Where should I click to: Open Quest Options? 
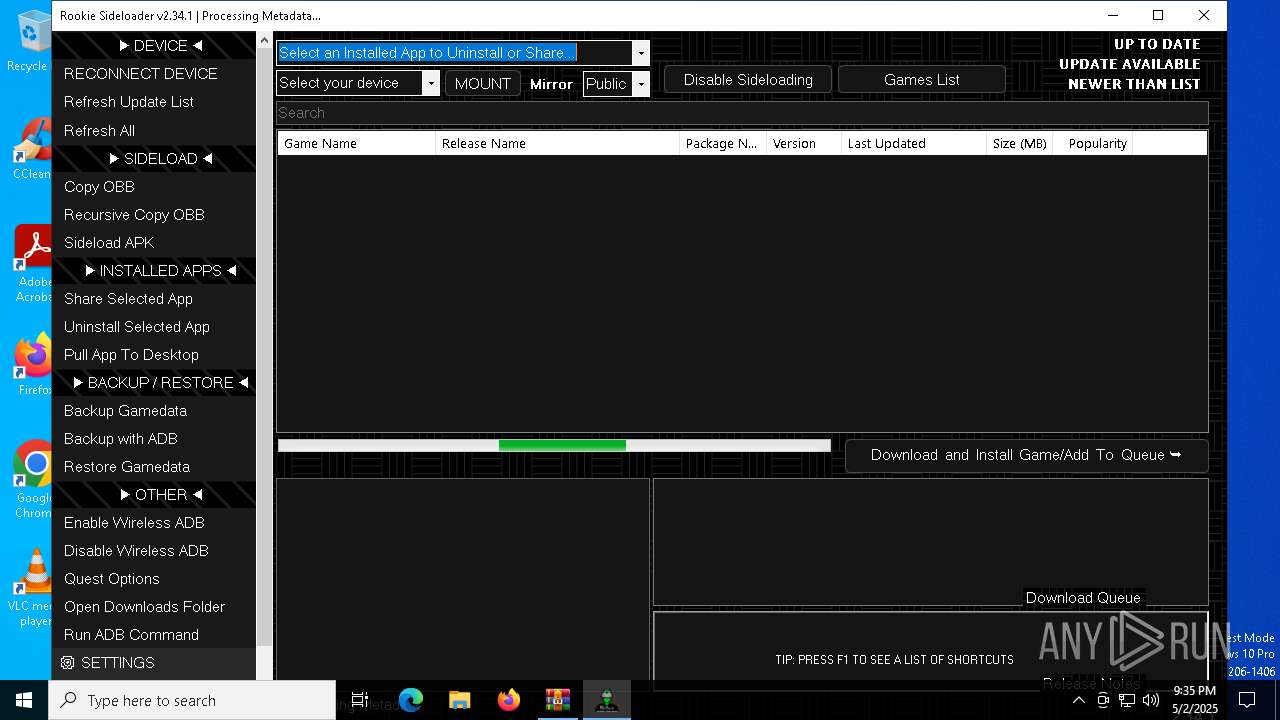coord(154,579)
